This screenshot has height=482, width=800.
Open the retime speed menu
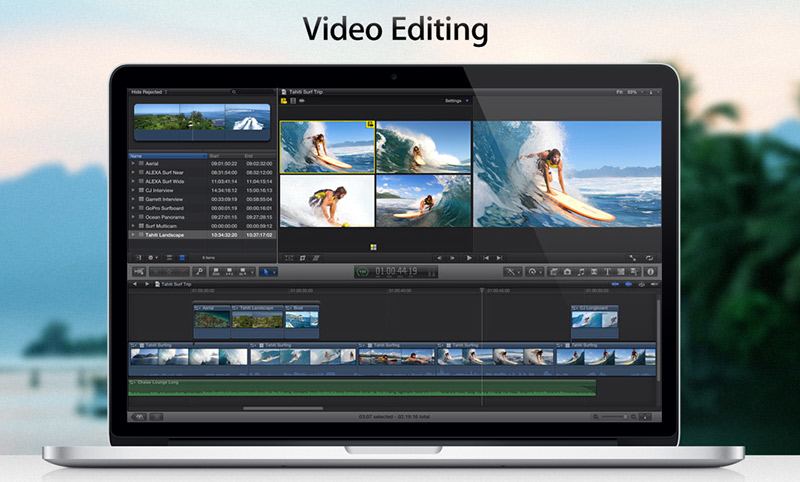534,272
